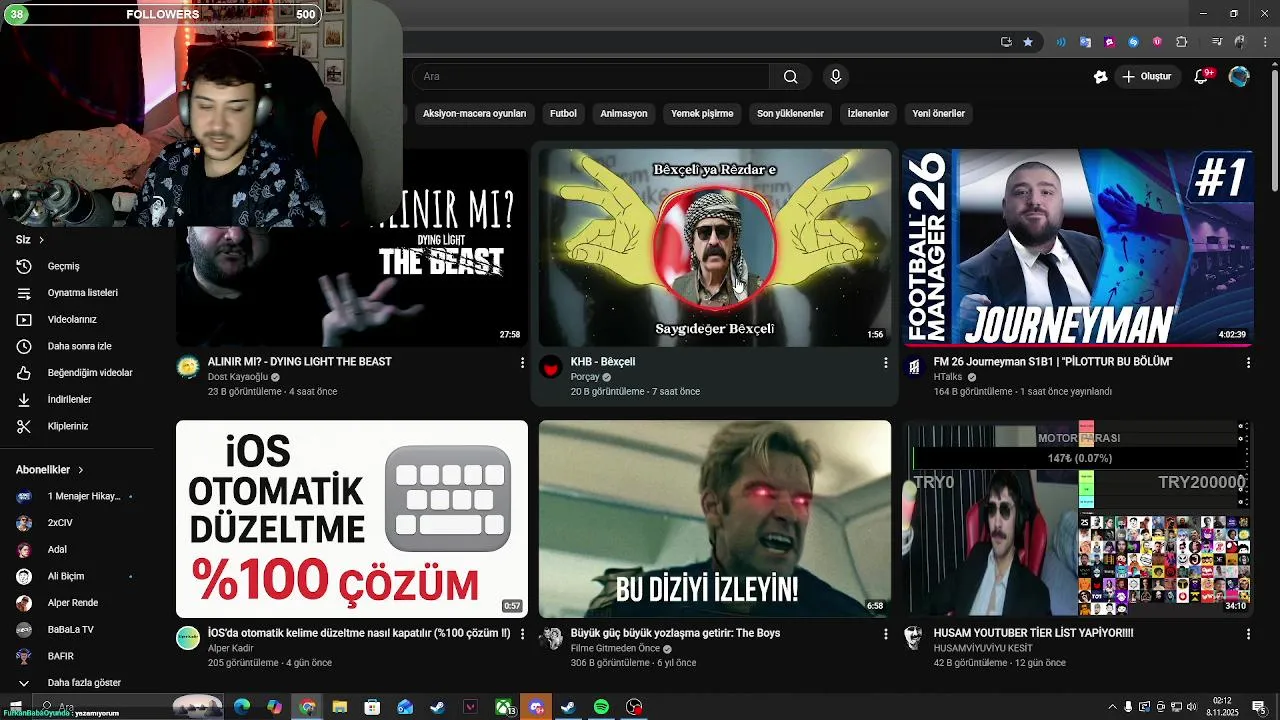Play the KHB - Bêxçeli video thumbnail
This screenshot has width=1280, height=720.
pos(715,248)
